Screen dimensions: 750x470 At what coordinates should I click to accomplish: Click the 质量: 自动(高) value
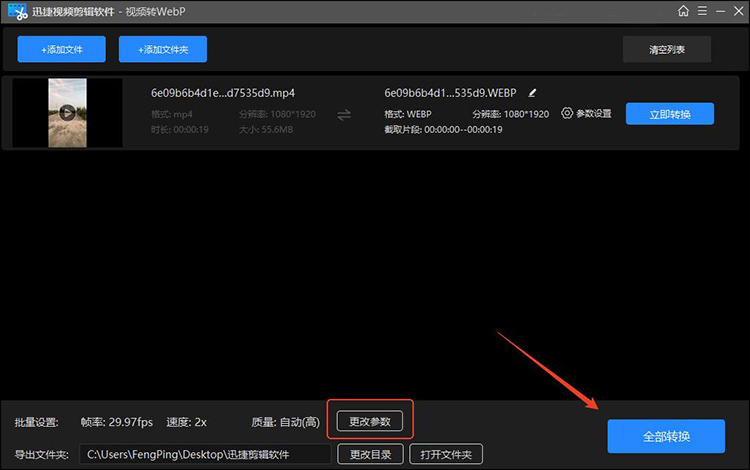pos(286,422)
